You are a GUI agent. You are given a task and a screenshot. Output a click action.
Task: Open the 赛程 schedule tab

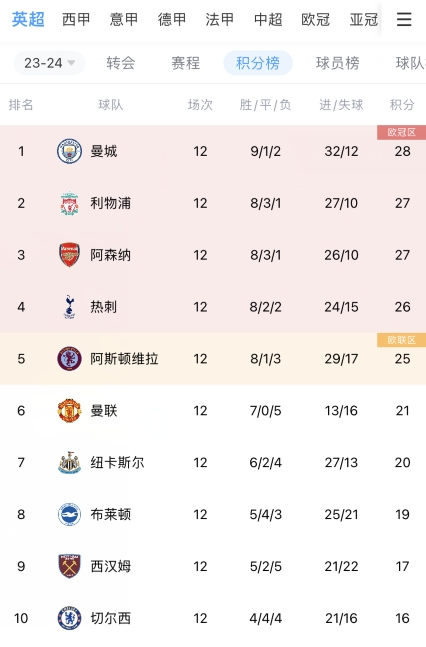click(186, 63)
